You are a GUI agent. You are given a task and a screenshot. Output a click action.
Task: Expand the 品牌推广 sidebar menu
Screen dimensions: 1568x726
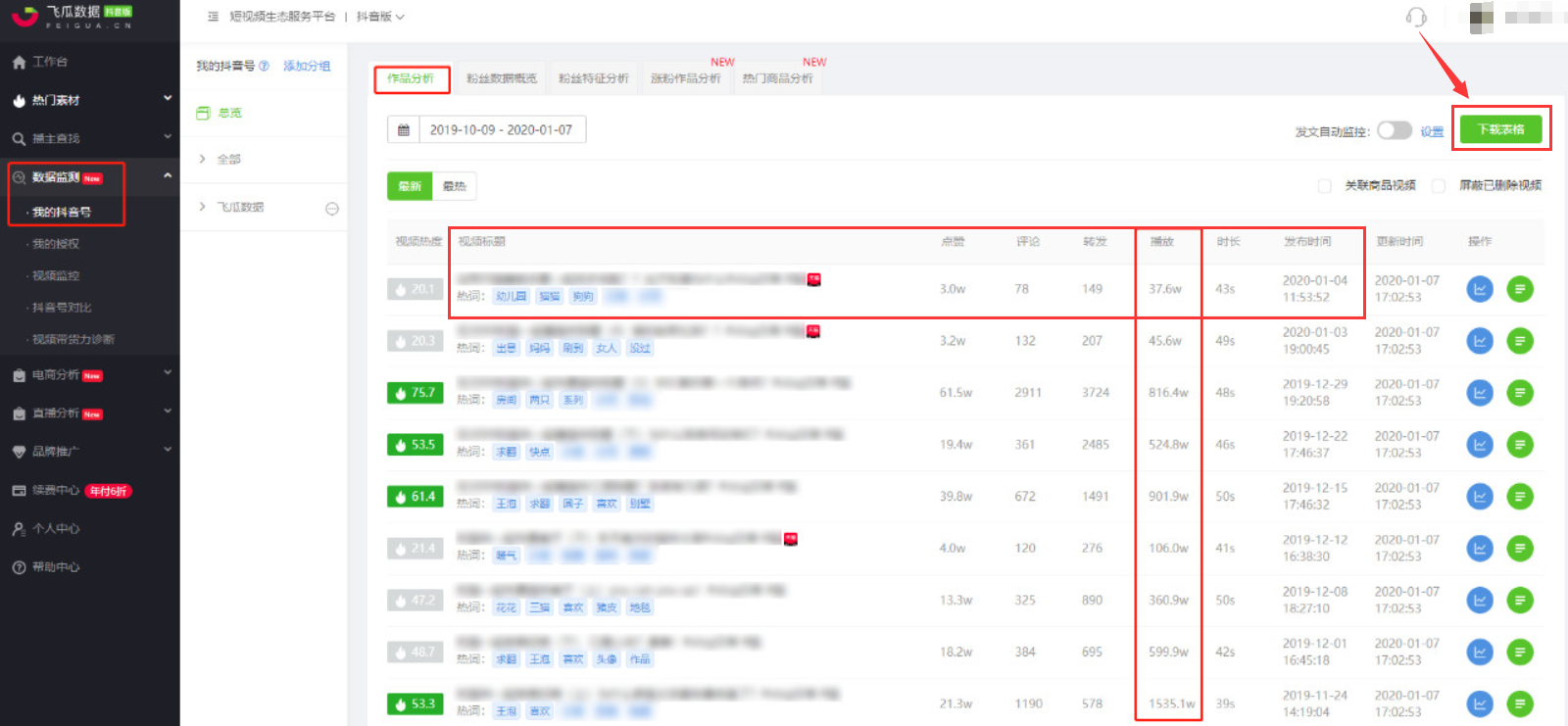coord(90,452)
